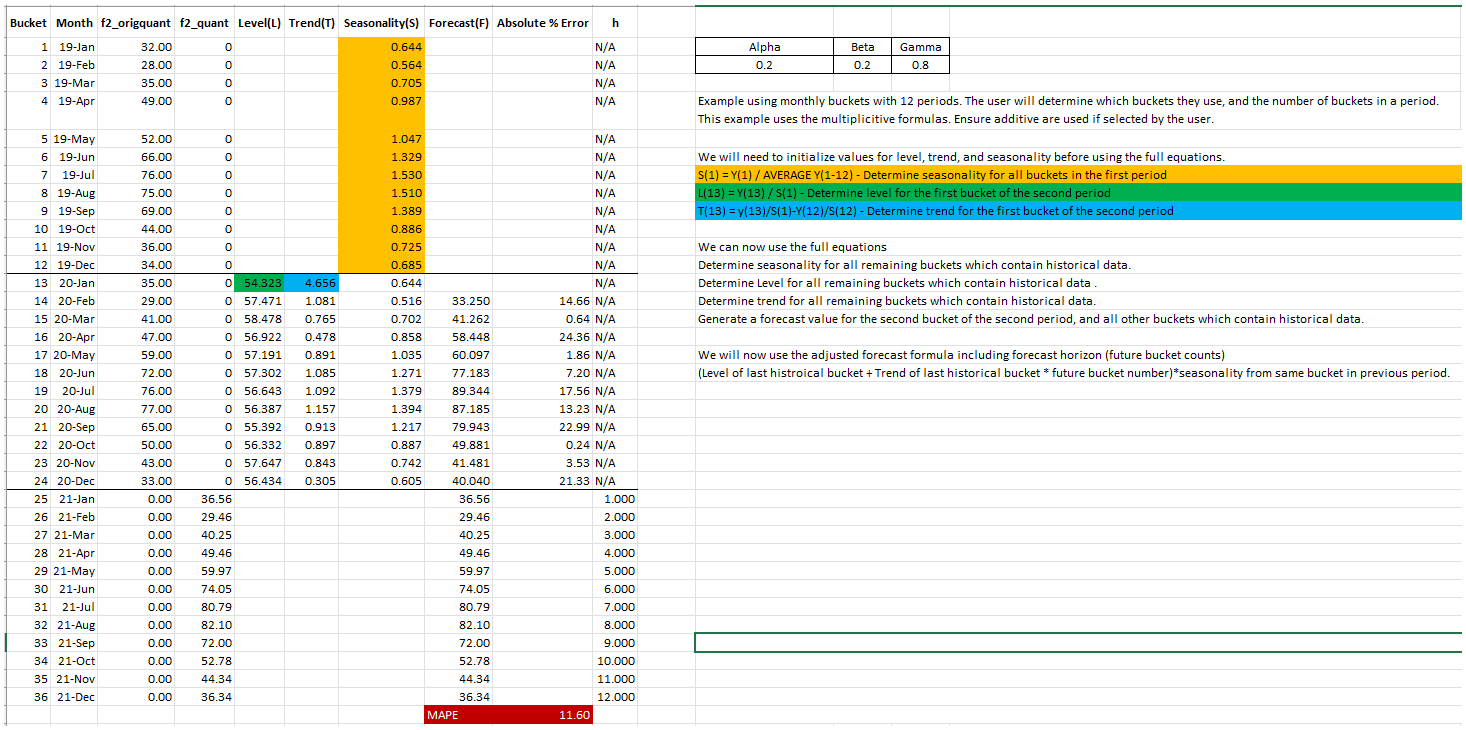Select absolute error 22.99 for 20-Sep

542,427
